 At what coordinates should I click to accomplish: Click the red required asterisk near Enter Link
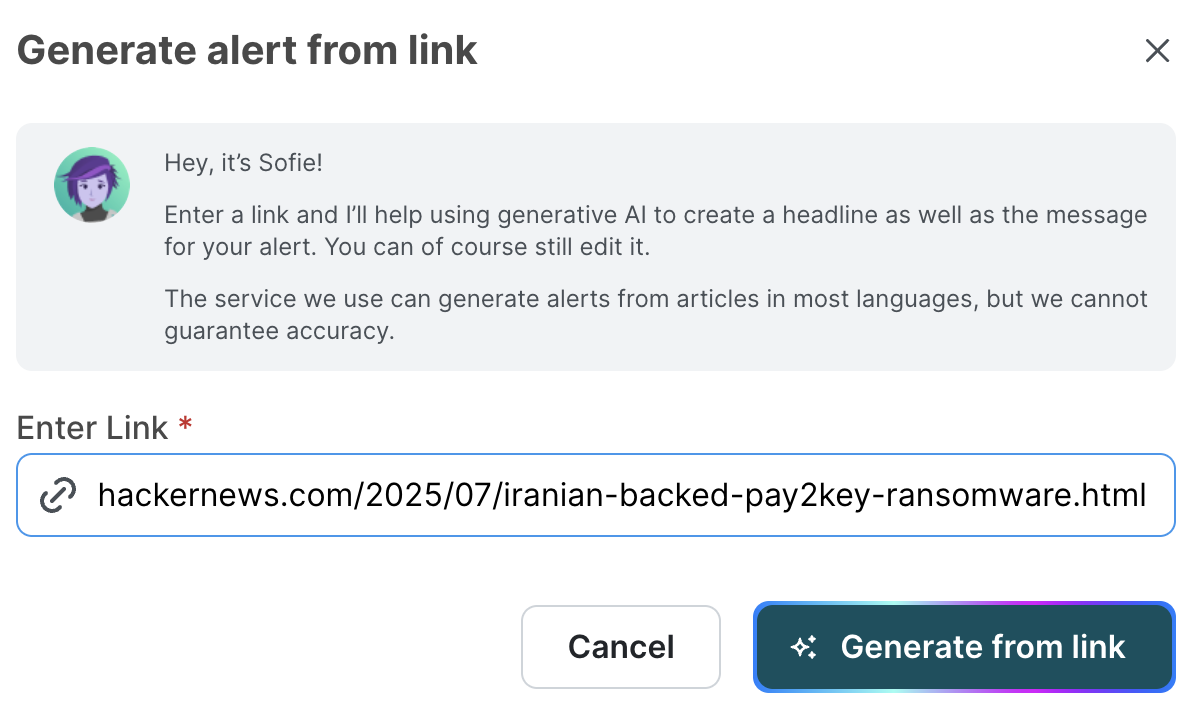[x=185, y=424]
